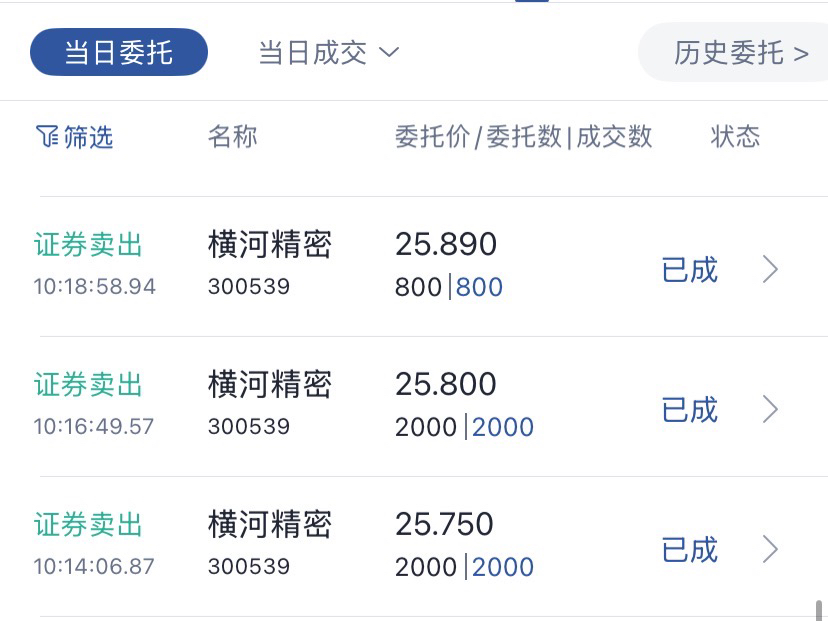Click the 状态 column header
This screenshot has height=621, width=828.
click(x=735, y=137)
